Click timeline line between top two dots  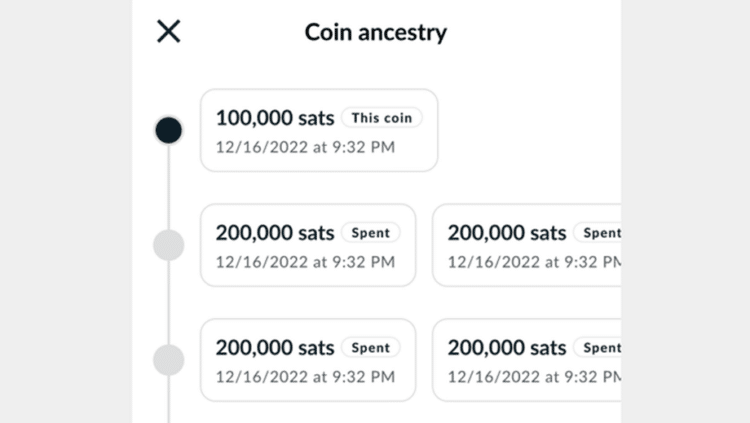[x=168, y=188]
